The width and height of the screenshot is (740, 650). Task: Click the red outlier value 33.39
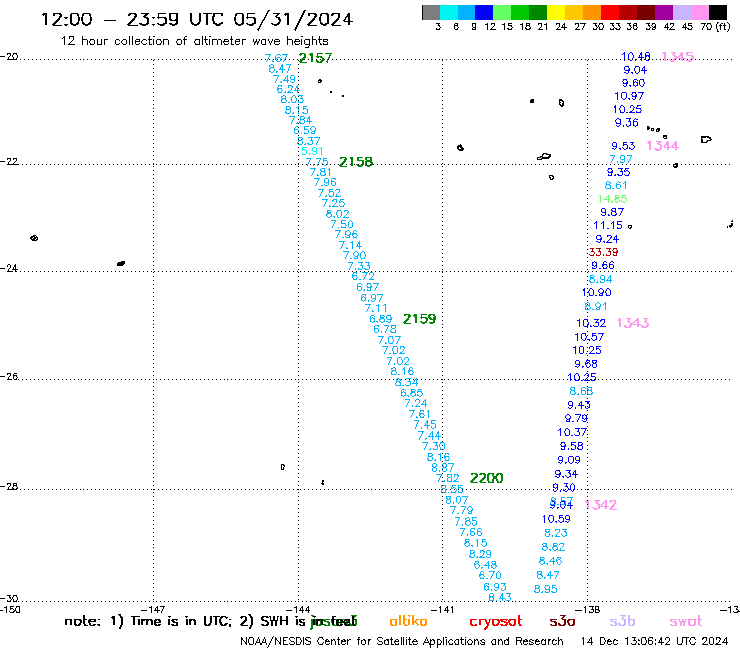click(603, 252)
